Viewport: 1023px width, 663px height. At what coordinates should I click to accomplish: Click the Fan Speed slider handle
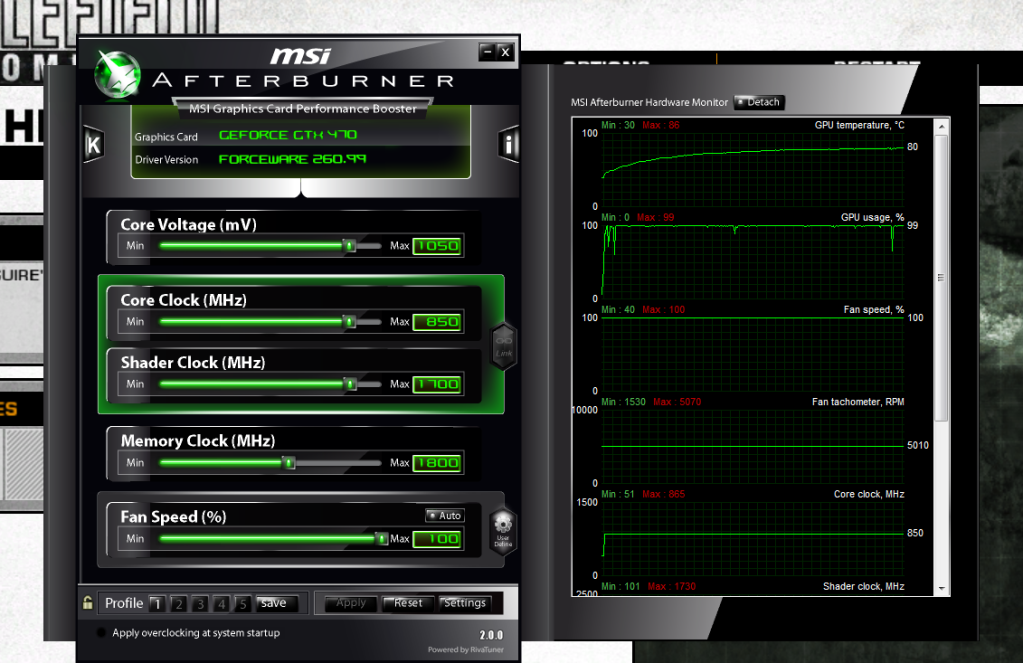[x=382, y=539]
